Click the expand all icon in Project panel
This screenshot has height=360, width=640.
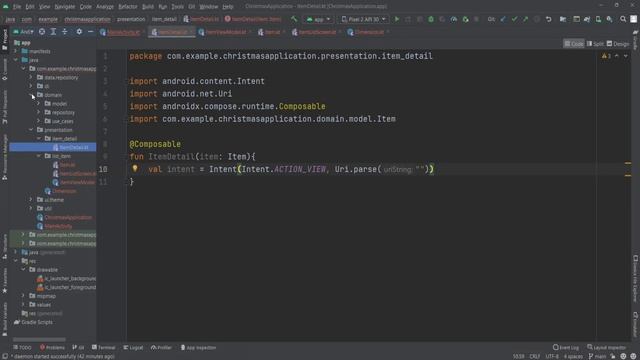(x=53, y=32)
